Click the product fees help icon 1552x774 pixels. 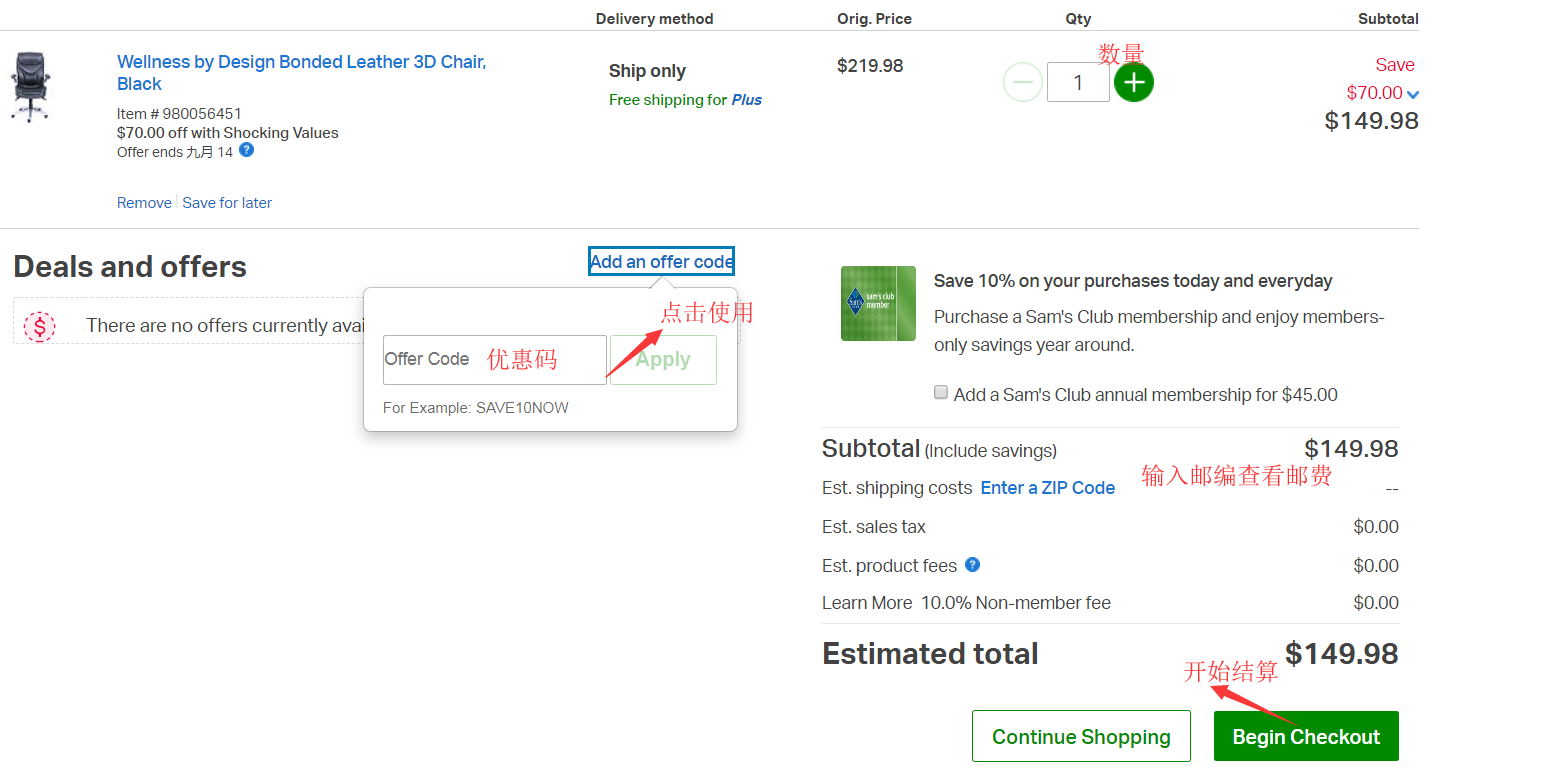971,565
